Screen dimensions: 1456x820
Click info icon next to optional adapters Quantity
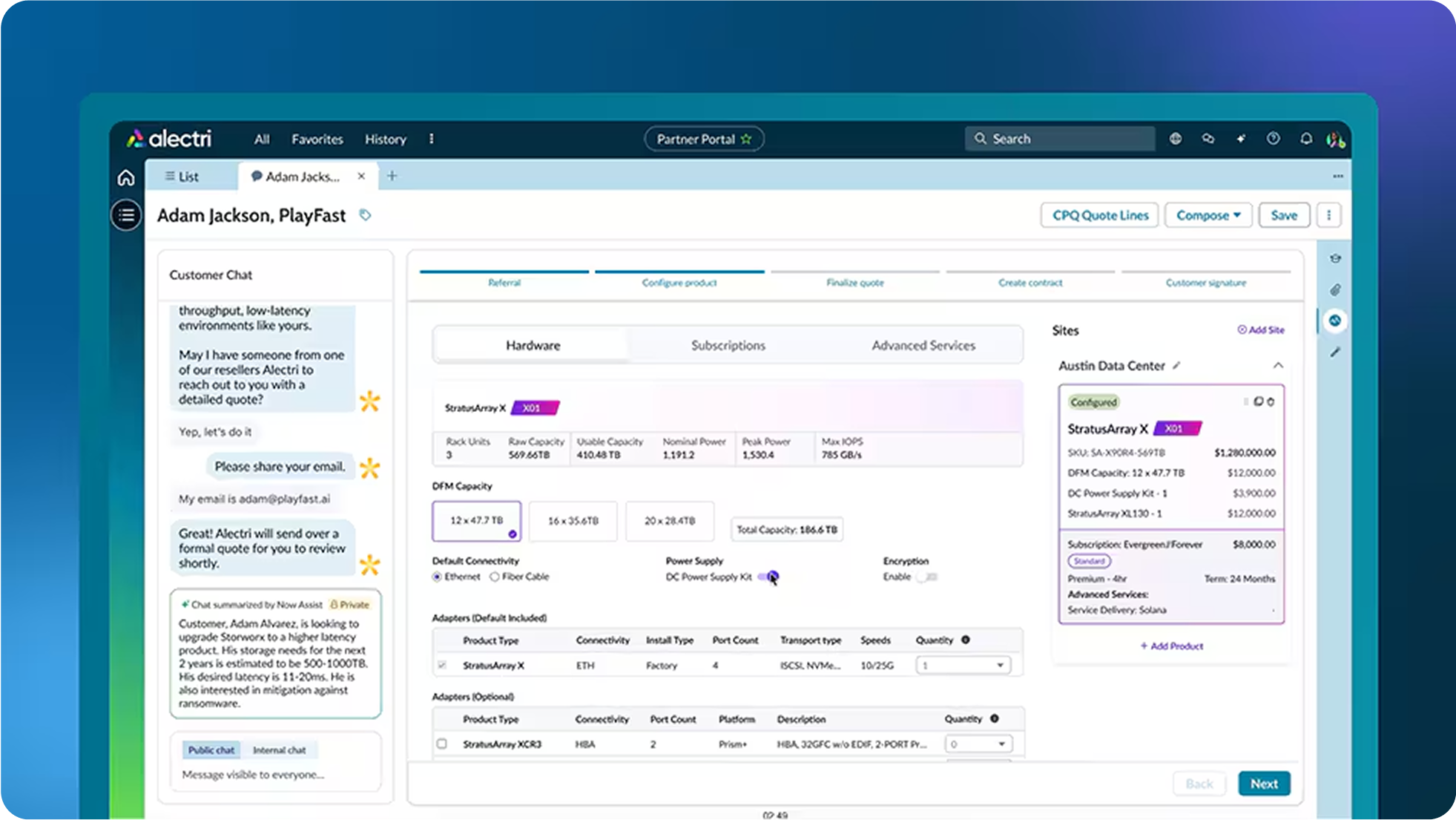(x=995, y=718)
